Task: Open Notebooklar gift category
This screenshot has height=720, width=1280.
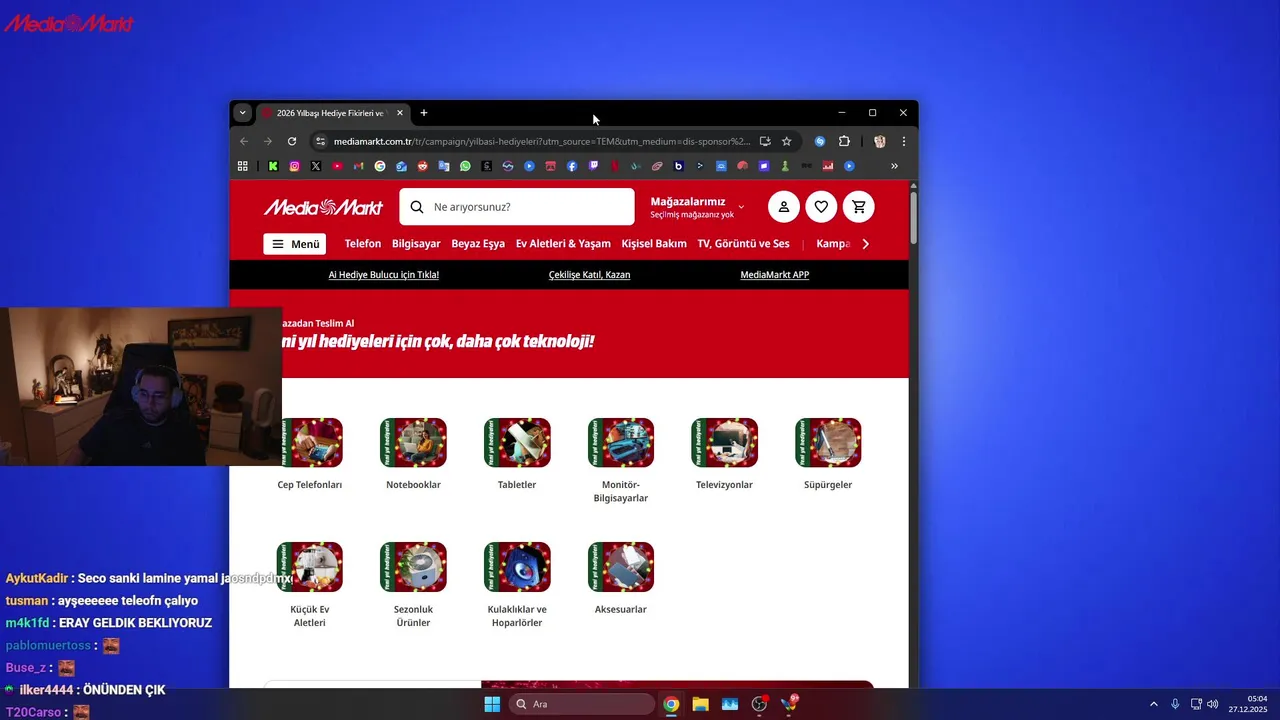Action: 413,455
